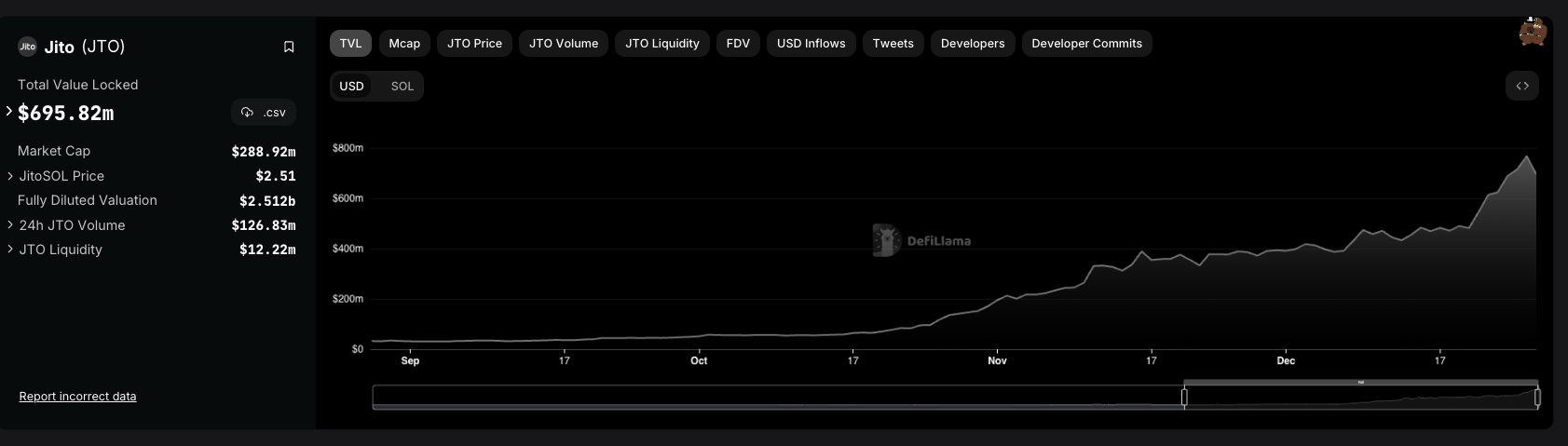
Task: Download TVL data as .csv
Action: (264, 112)
